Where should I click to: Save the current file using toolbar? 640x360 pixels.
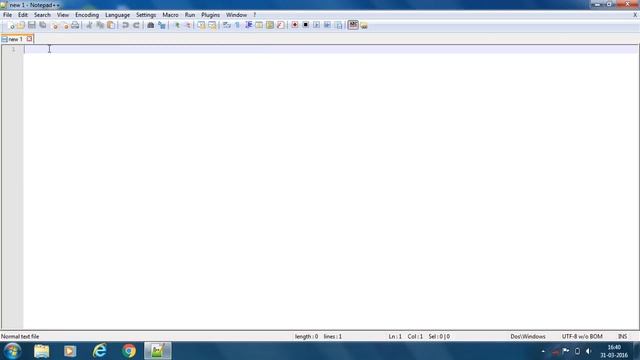(x=31, y=25)
